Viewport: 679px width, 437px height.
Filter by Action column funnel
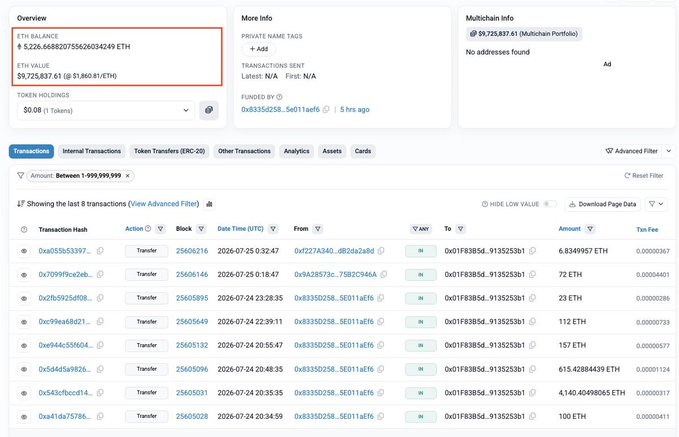coord(161,229)
